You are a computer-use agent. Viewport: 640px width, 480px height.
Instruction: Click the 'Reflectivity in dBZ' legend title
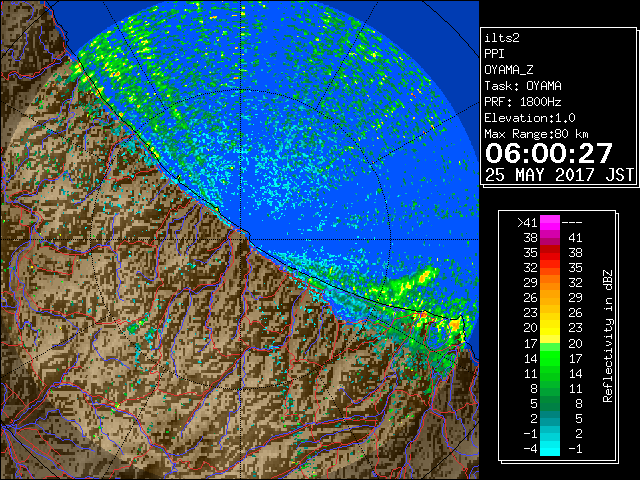(x=608, y=336)
